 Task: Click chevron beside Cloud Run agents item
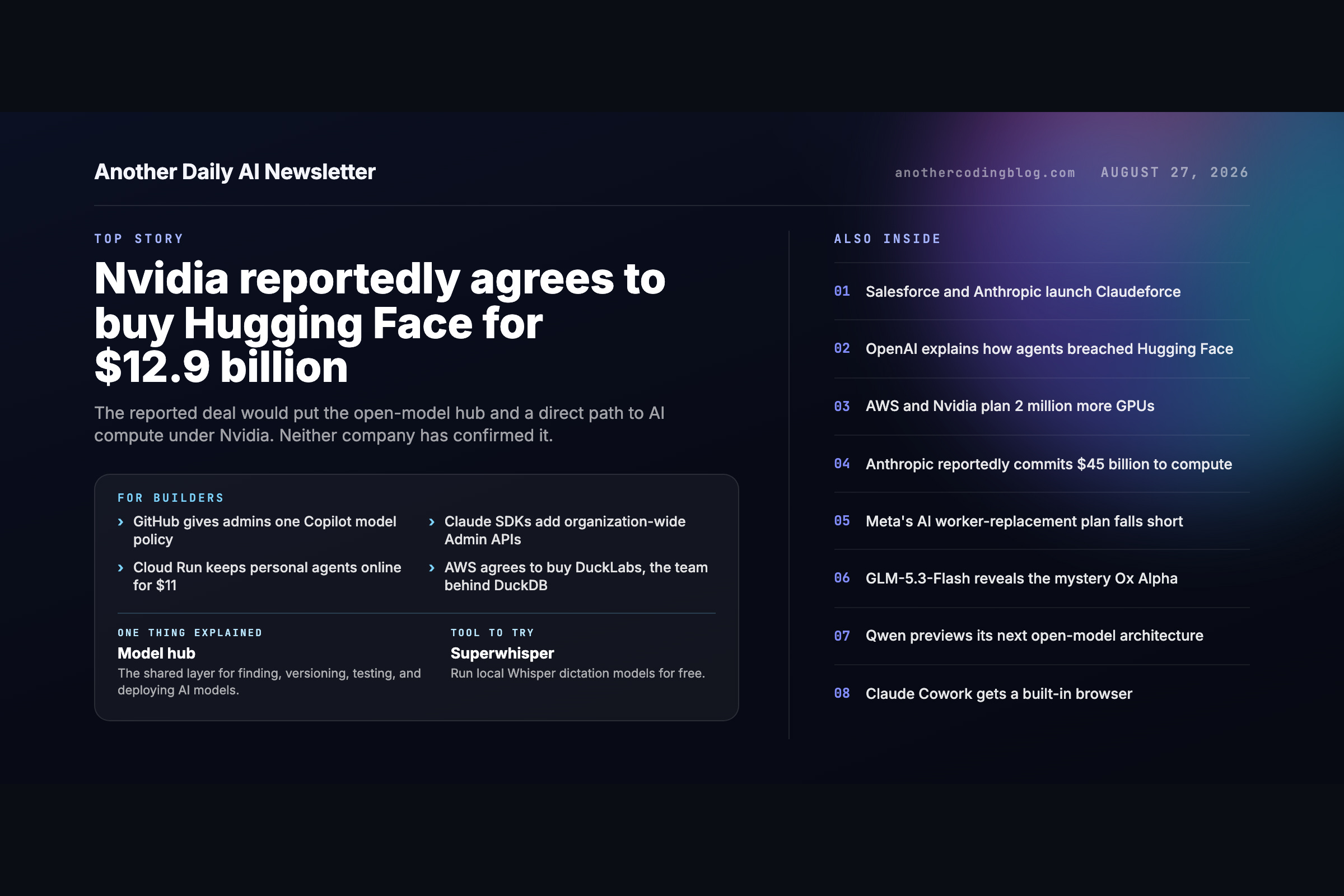[120, 567]
